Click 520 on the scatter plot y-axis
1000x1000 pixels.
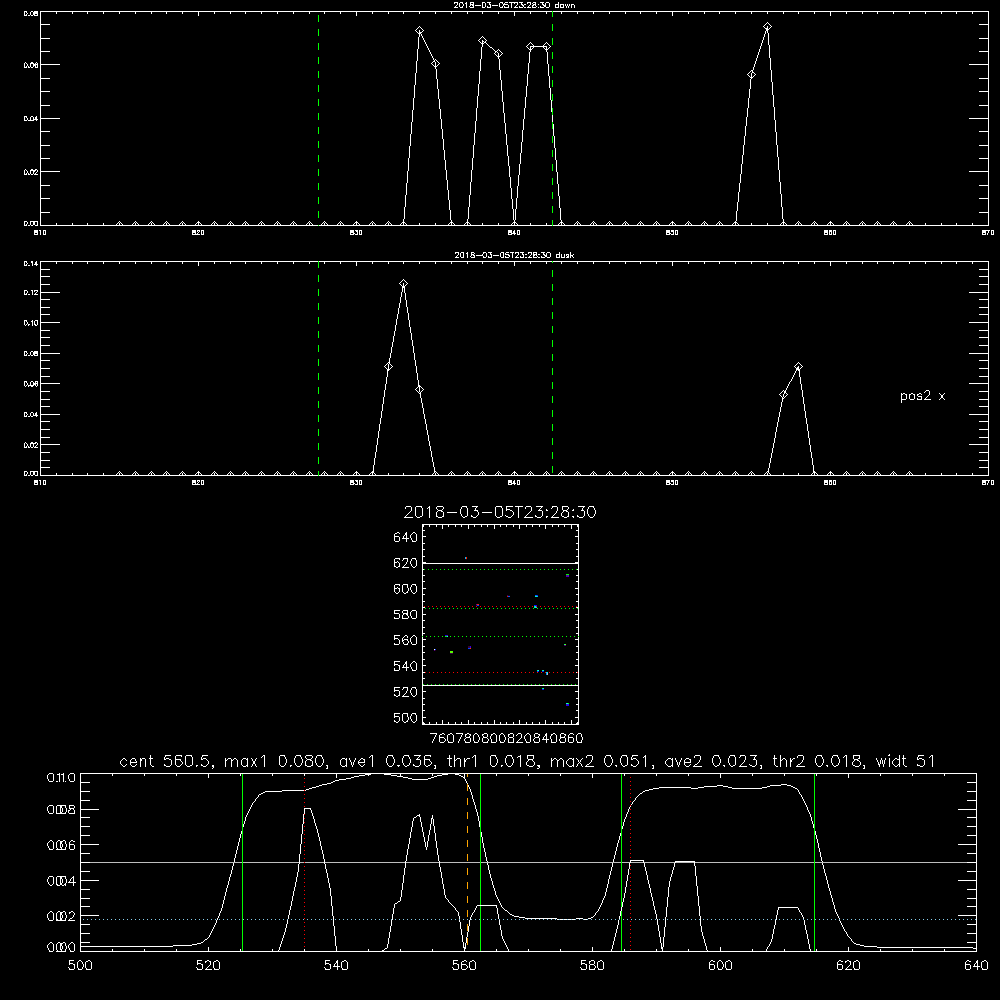point(406,692)
